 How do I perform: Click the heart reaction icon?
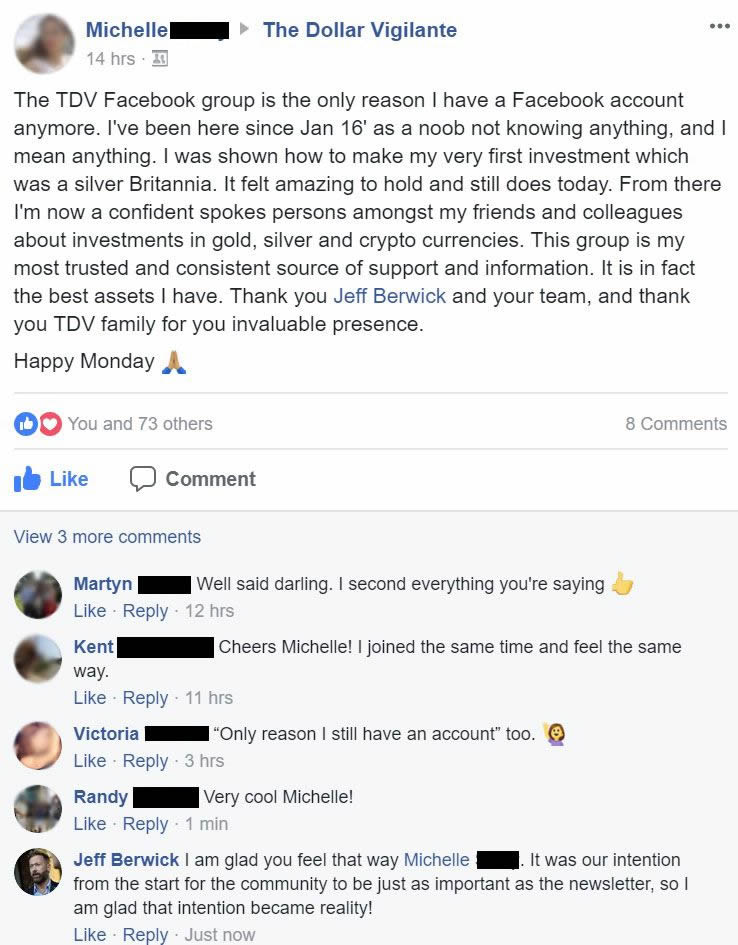coord(49,424)
